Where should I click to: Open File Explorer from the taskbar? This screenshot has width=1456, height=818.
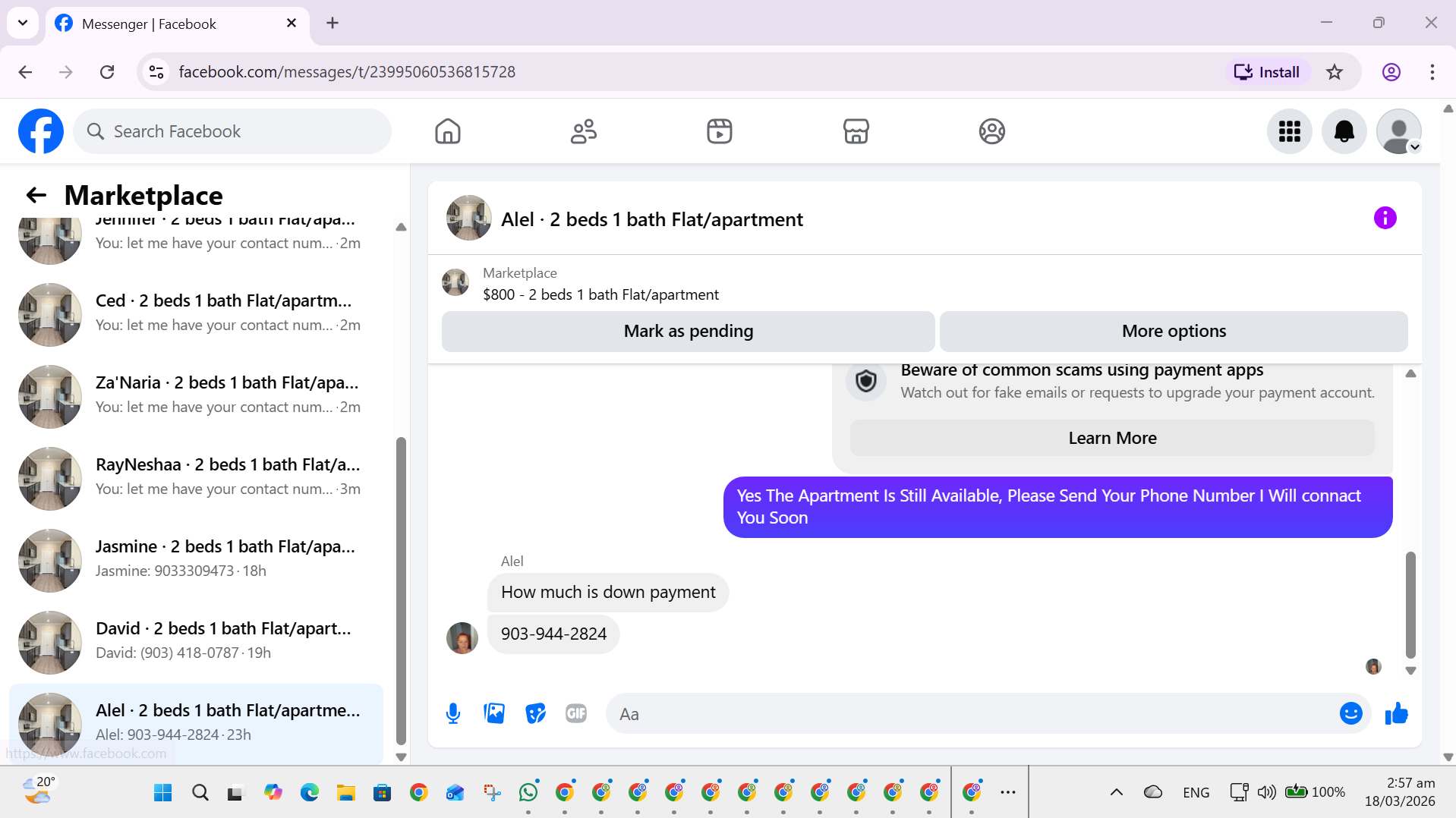346,792
